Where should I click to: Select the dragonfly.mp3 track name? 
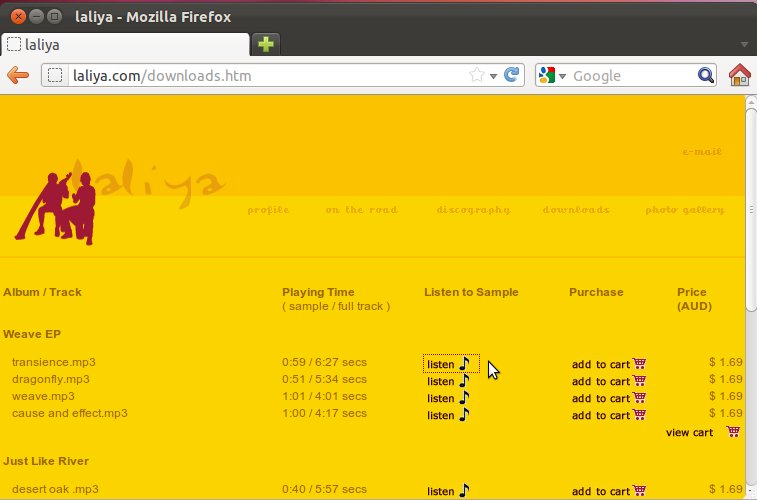point(51,379)
